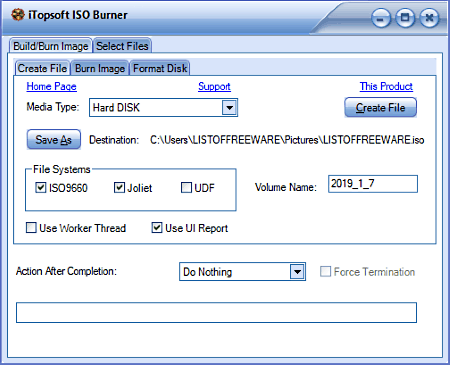
Task: Click the Create File button
Action: click(x=380, y=107)
